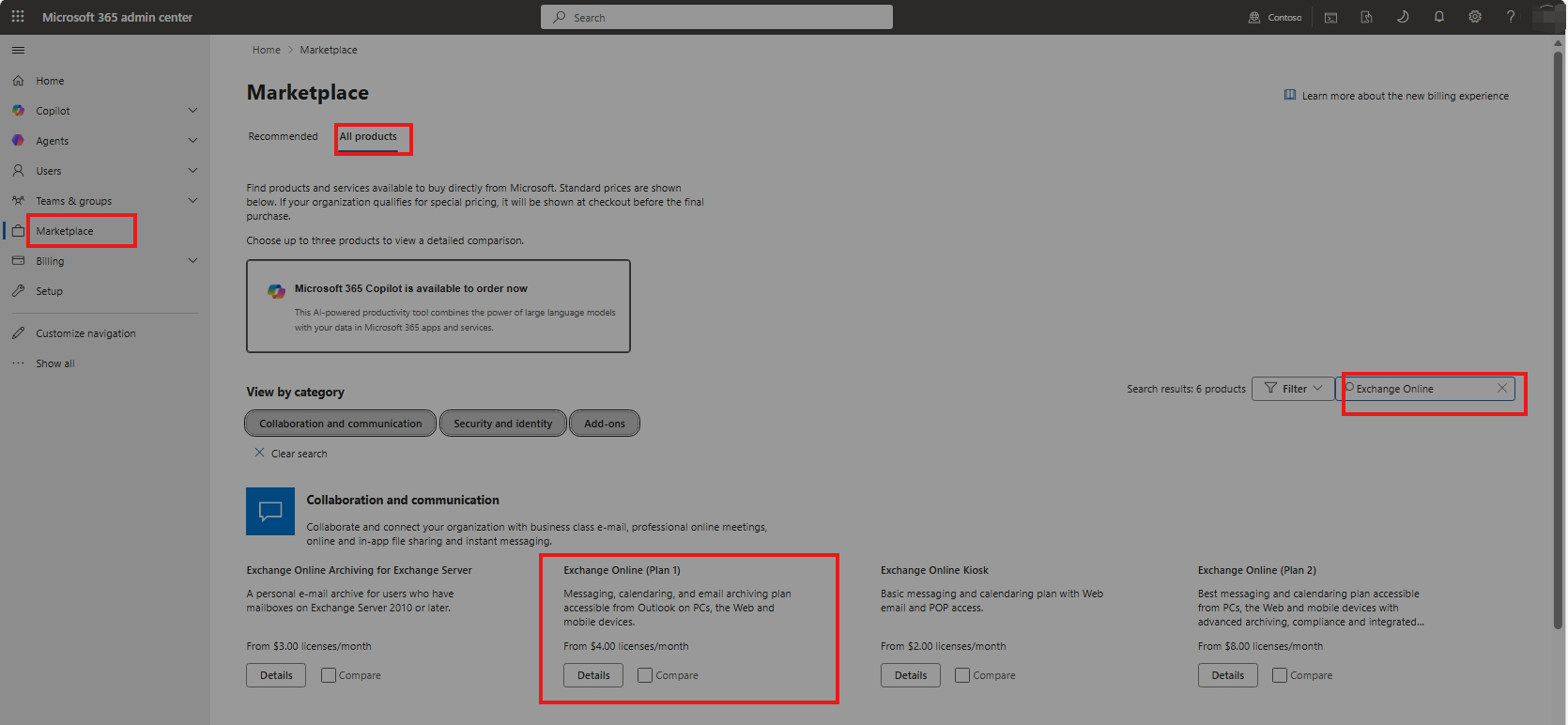Screen dimensions: 1568x725
Task: Go to Home via the house icon
Action: 18,81
